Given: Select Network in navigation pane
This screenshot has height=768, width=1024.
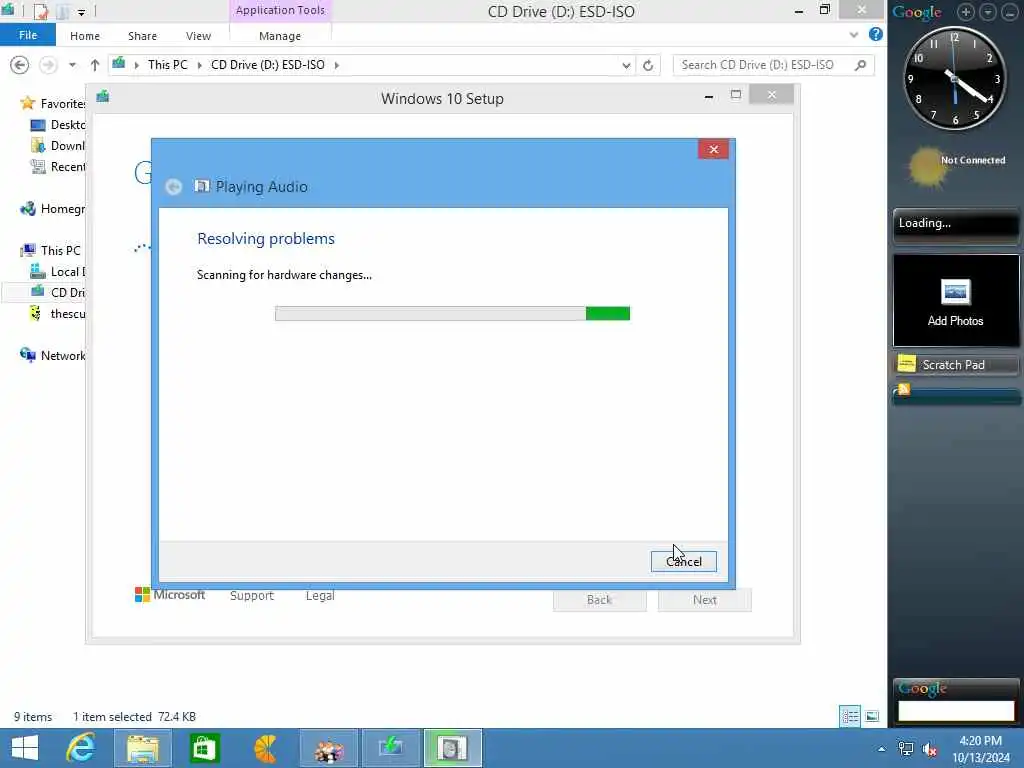Looking at the screenshot, I should pos(54,355).
